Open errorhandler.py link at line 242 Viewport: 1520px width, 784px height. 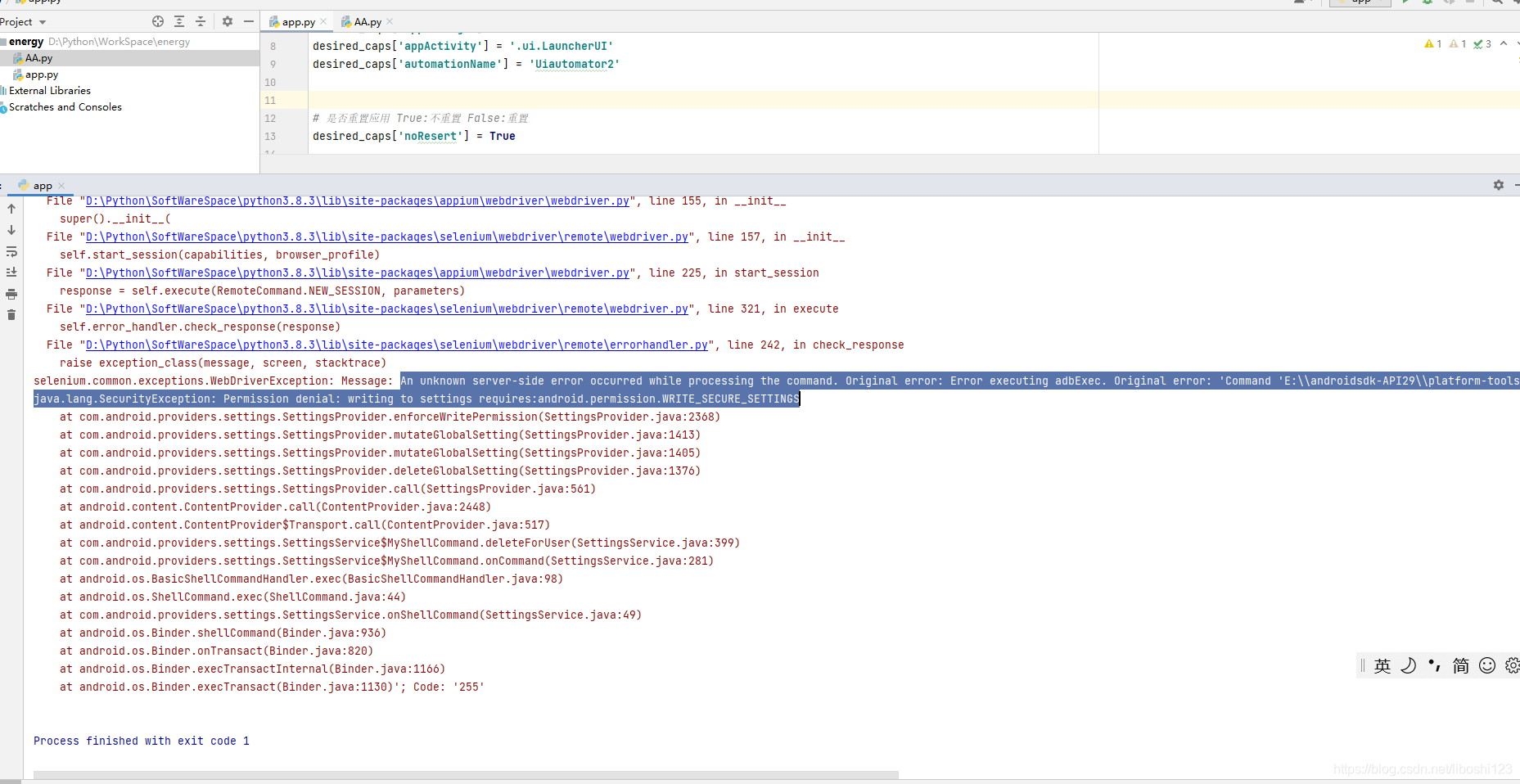[x=397, y=345]
